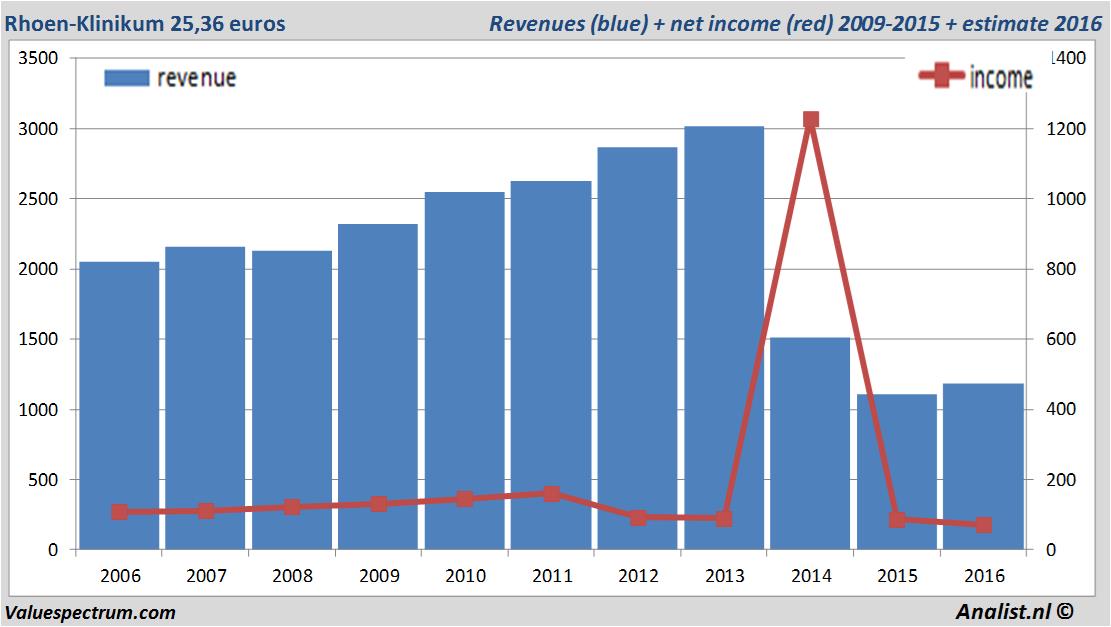Select the 2007 revenue bar
Viewport: 1111px width, 627px height.
(x=205, y=398)
